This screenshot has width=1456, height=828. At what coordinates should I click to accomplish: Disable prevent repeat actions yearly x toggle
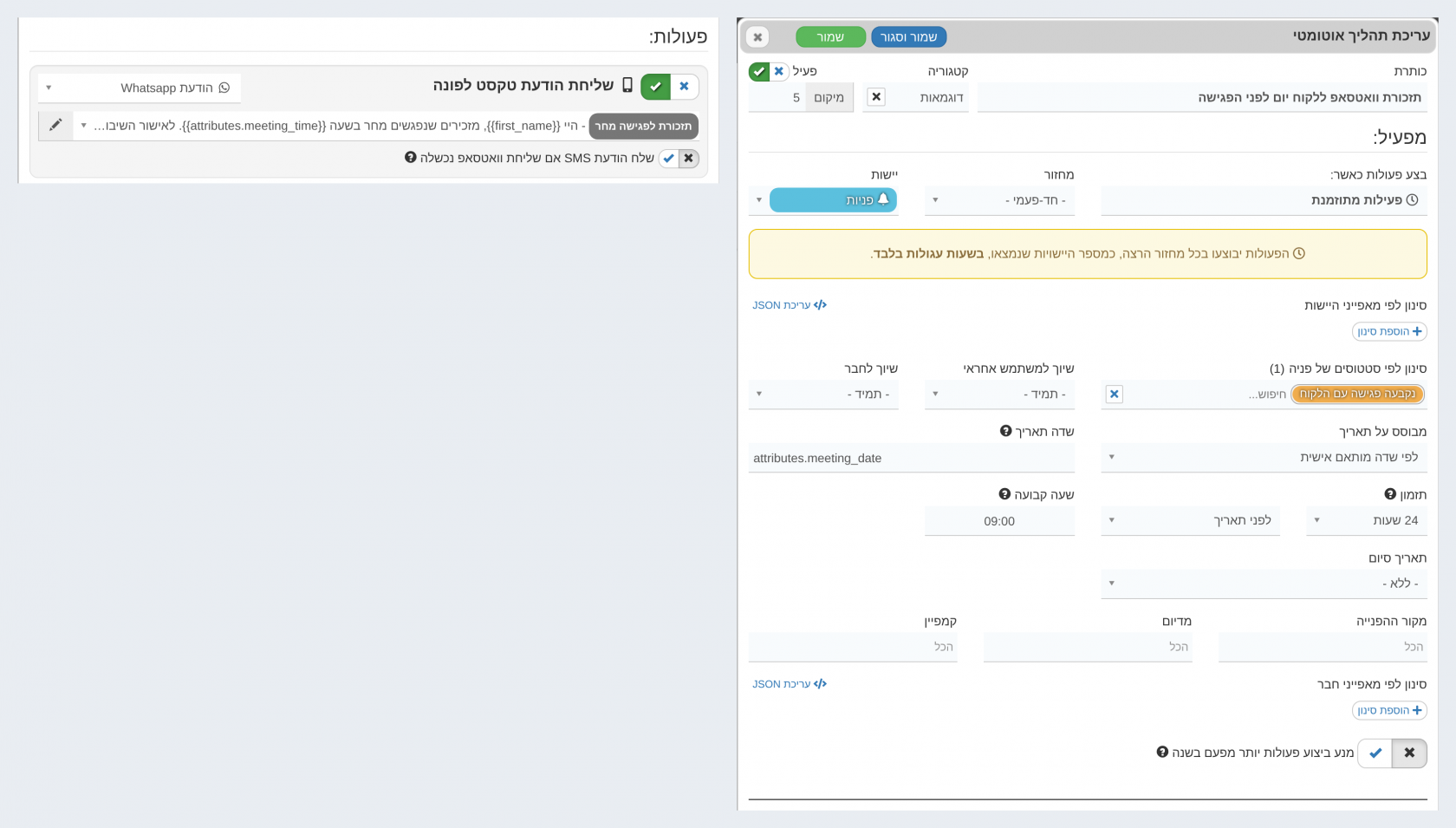tap(1409, 753)
